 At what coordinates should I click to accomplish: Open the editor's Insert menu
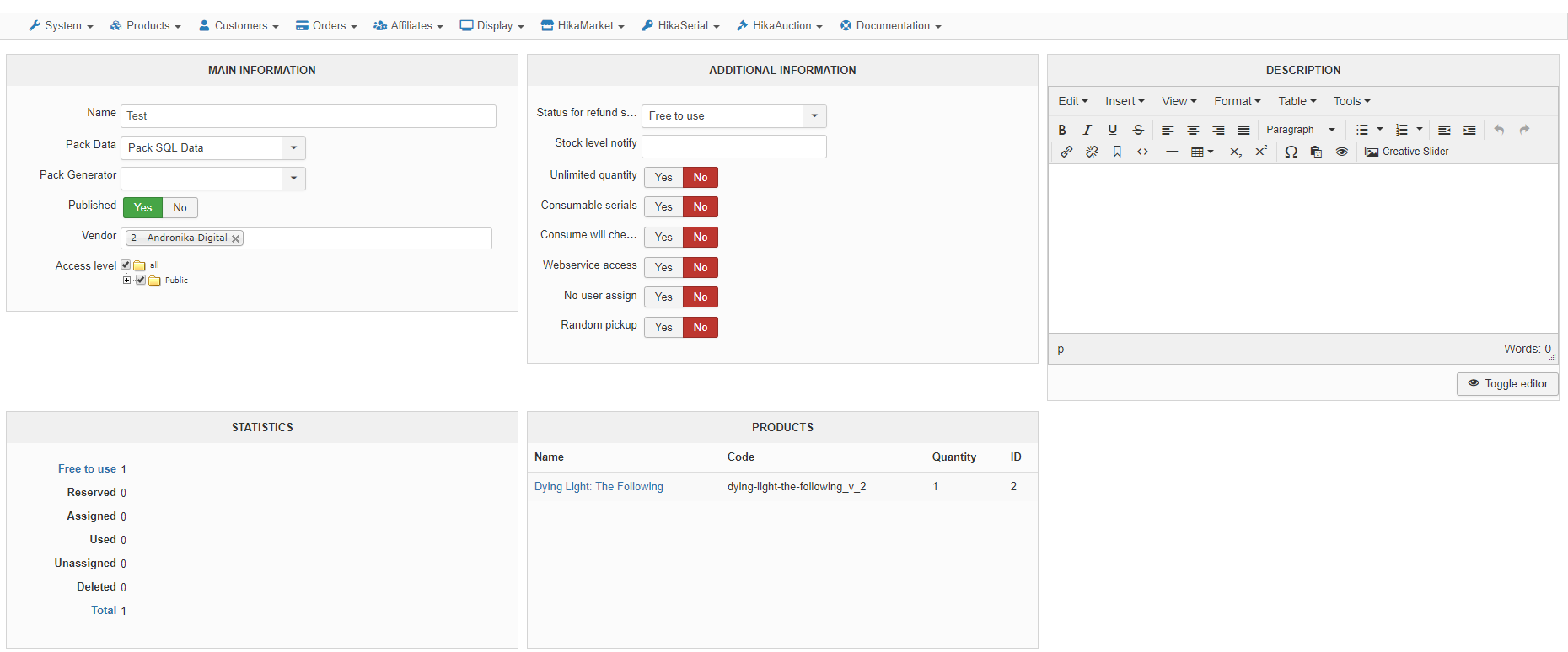click(x=1125, y=101)
